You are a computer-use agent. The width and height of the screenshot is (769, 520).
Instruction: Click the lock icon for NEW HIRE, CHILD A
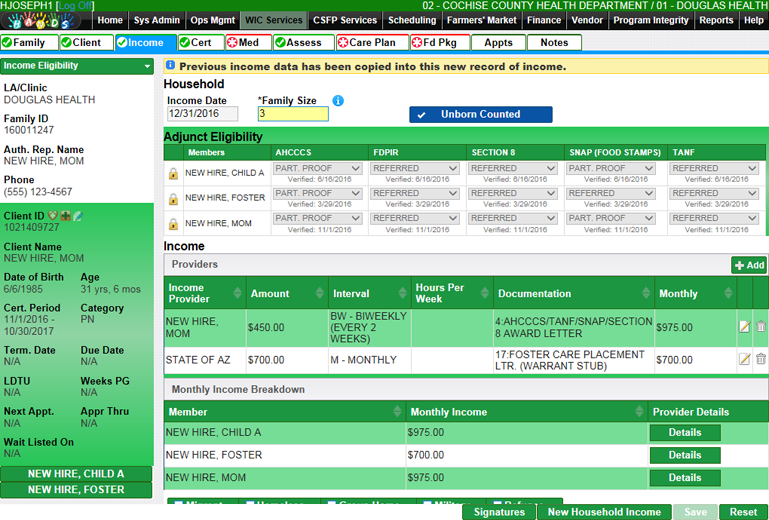(x=173, y=174)
